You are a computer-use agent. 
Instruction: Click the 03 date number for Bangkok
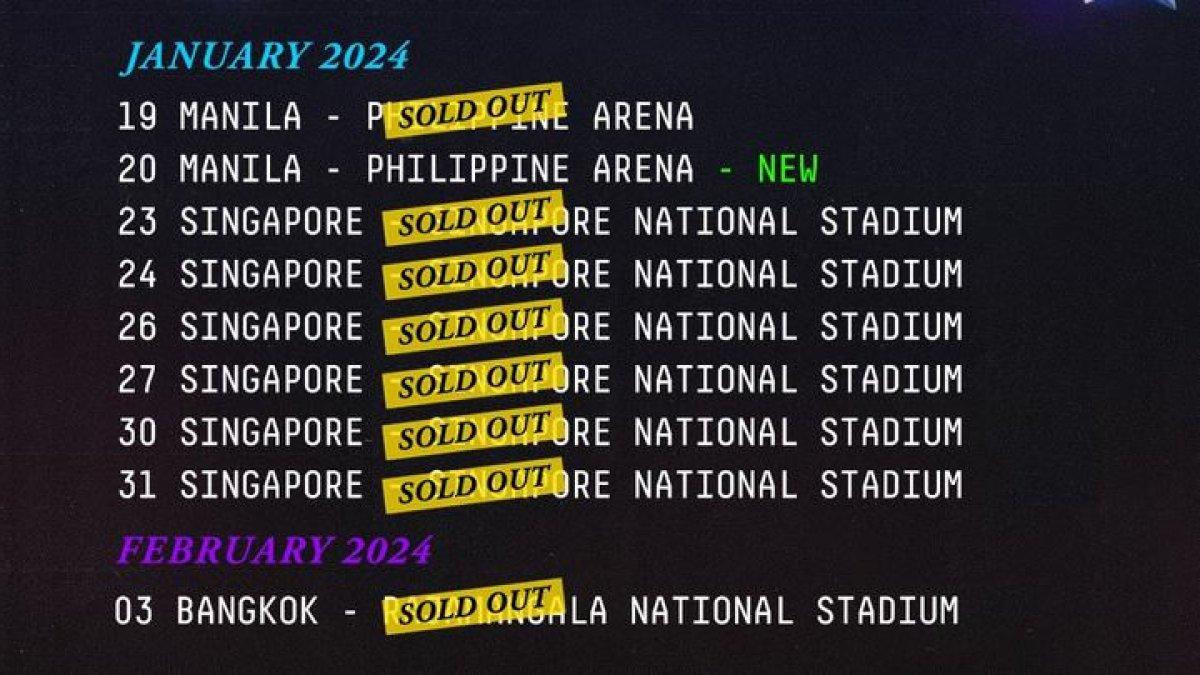134,609
